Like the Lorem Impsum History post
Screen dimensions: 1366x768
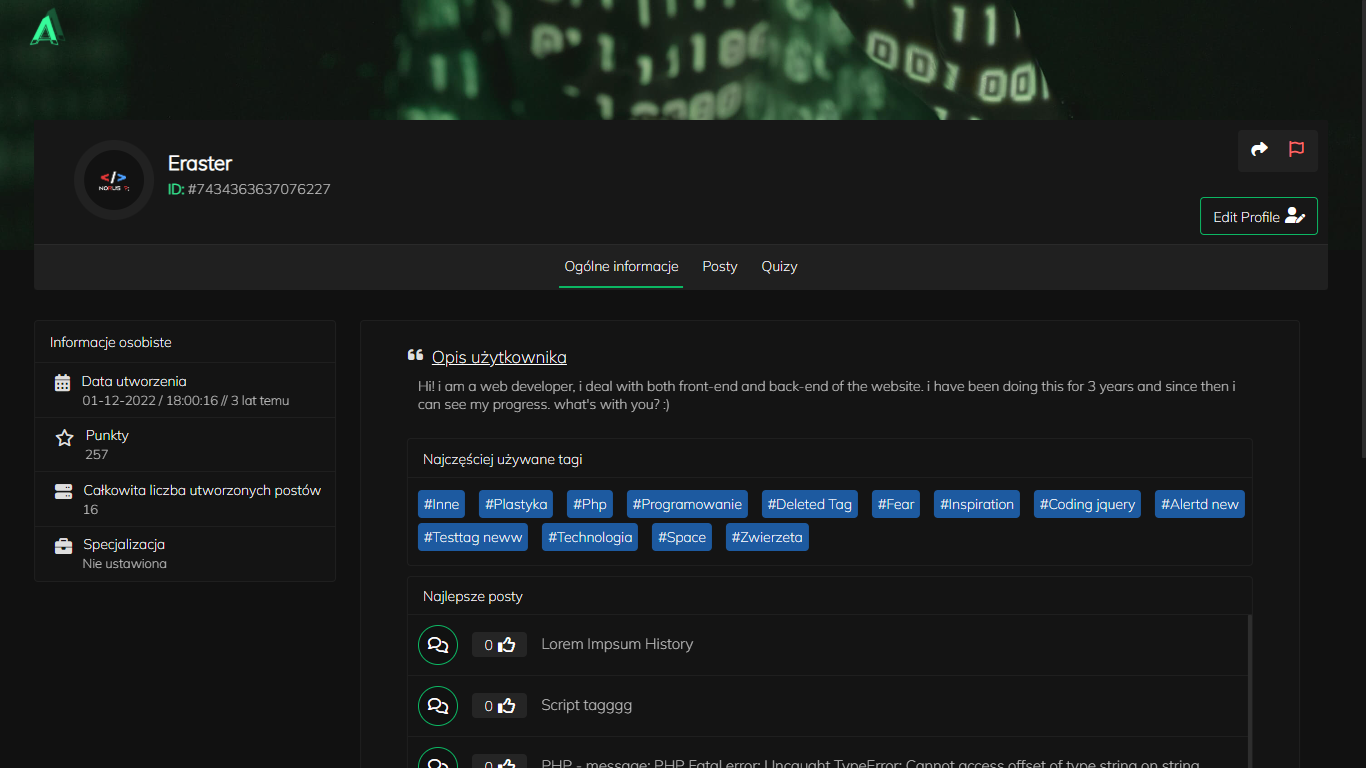point(506,645)
